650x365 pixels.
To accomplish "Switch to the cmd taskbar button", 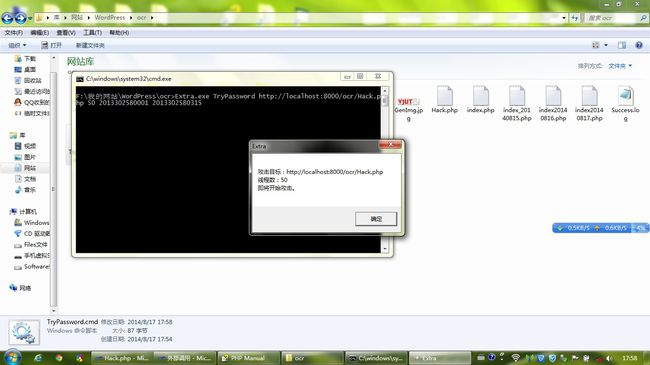I will click(x=376, y=358).
